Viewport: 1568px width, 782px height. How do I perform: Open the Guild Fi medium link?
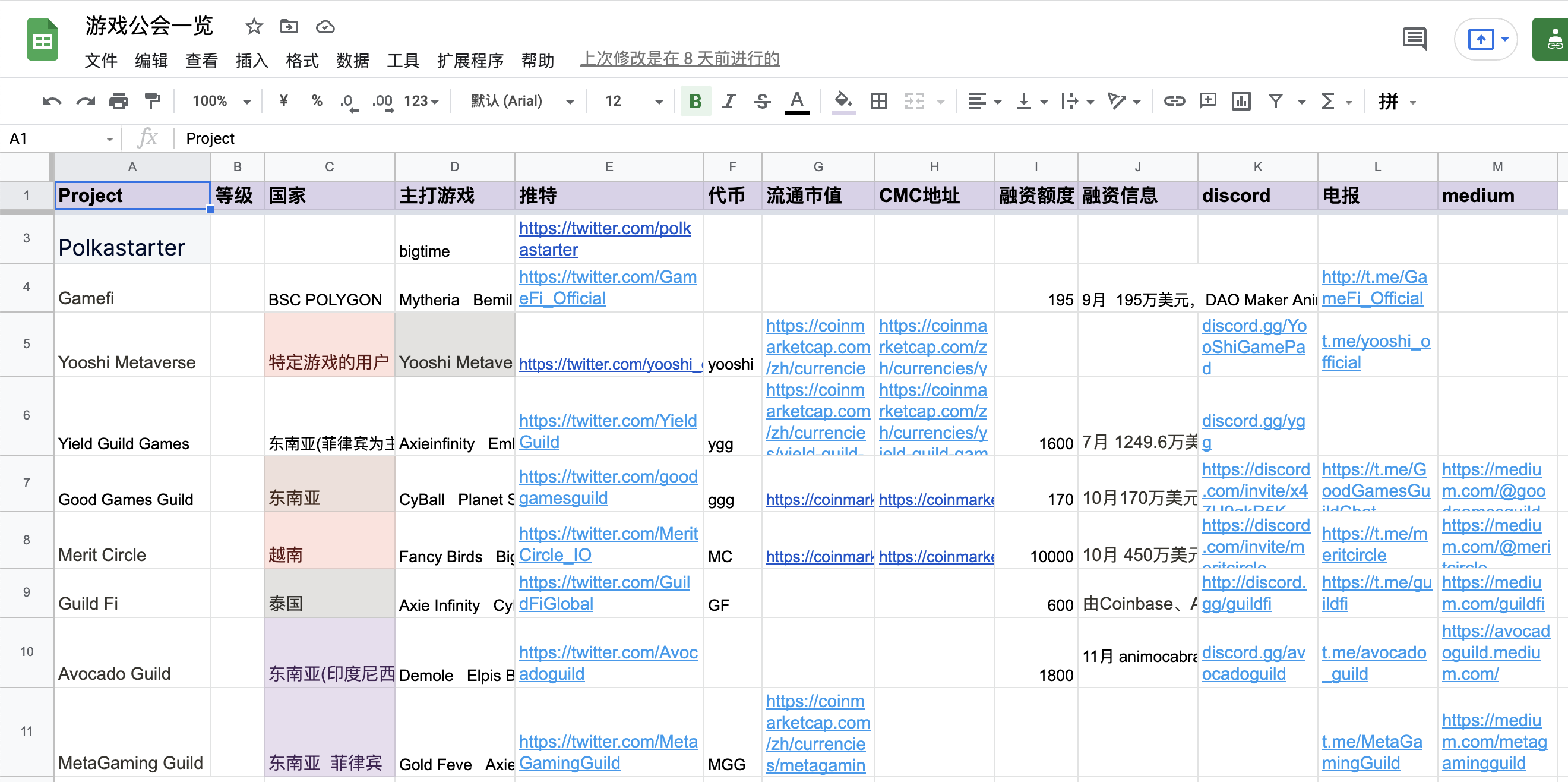(x=1493, y=592)
